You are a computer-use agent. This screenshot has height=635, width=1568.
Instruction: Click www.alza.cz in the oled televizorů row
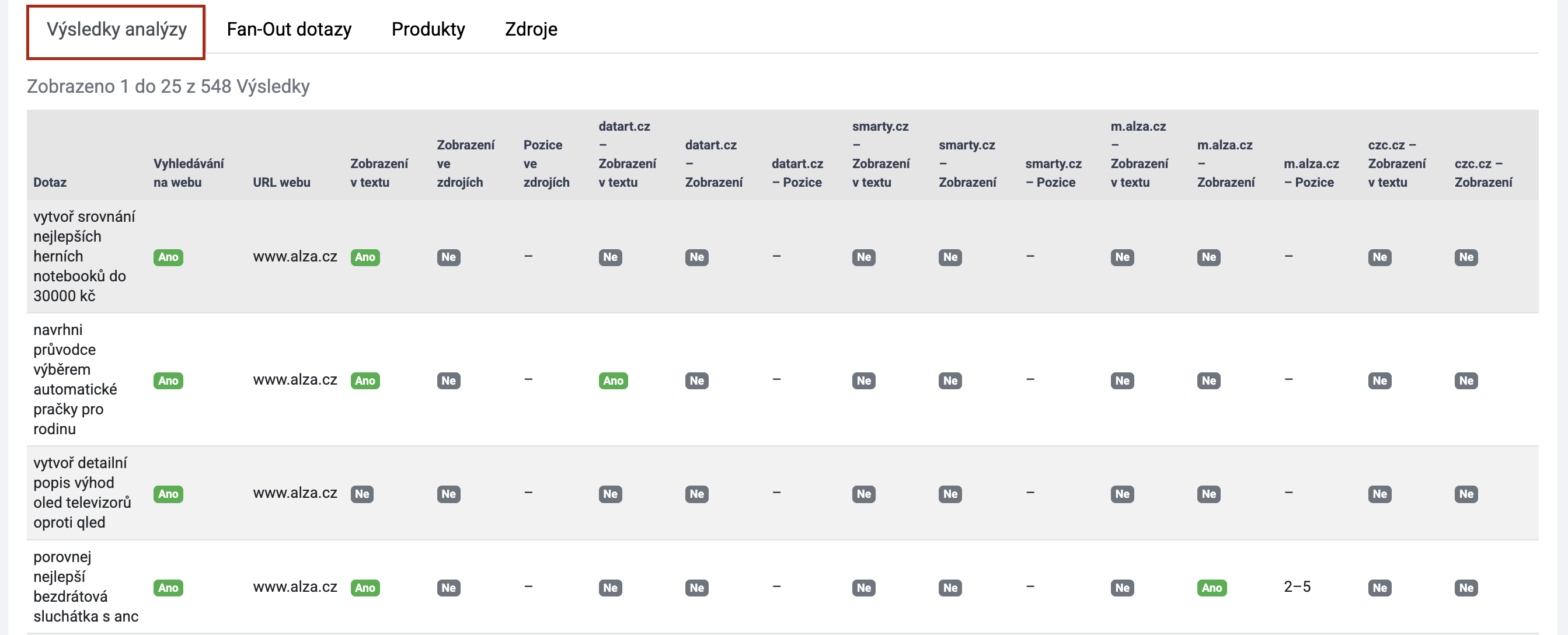295,493
